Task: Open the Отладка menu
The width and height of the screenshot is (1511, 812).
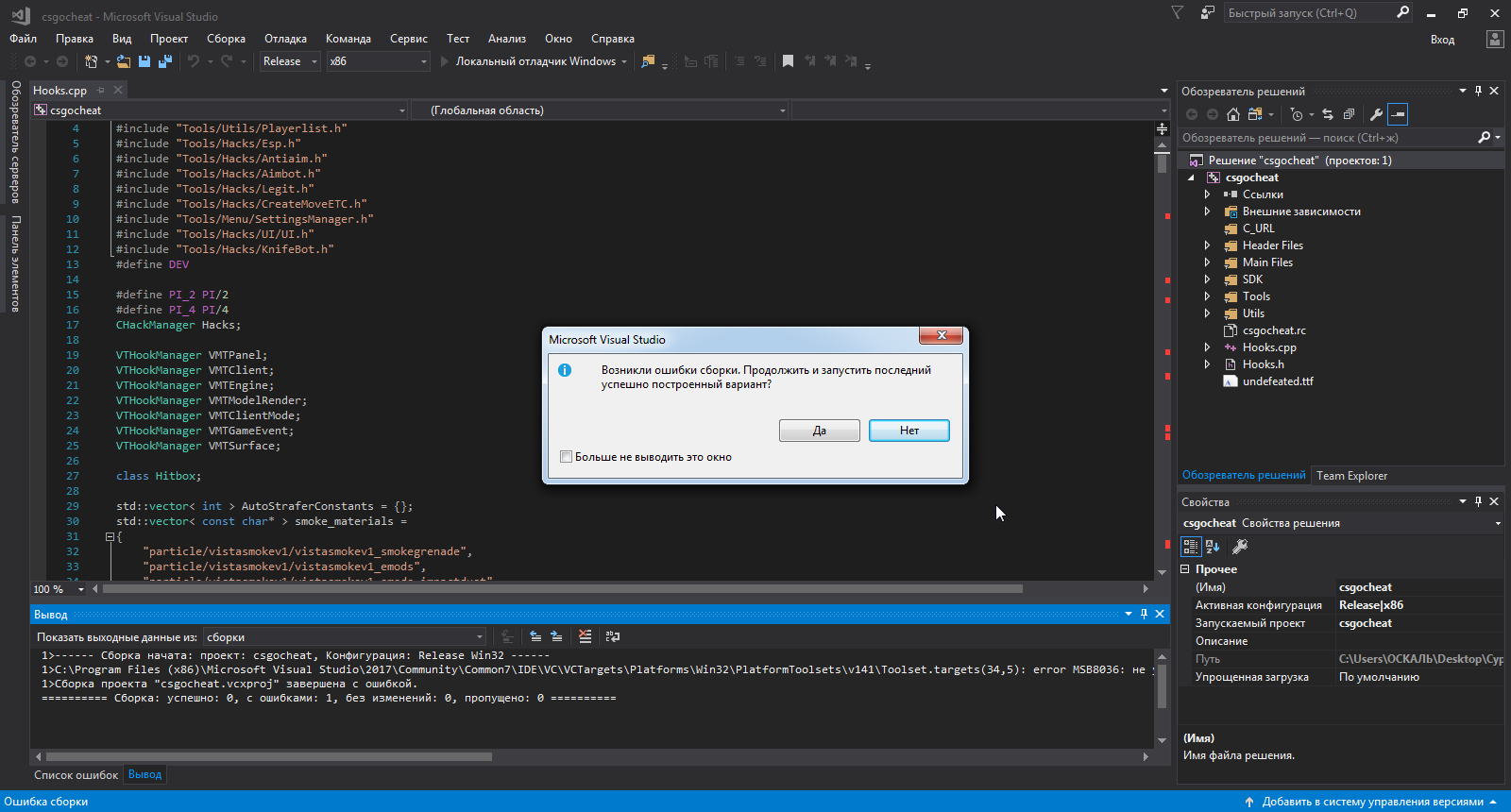Action: pyautogui.click(x=285, y=39)
